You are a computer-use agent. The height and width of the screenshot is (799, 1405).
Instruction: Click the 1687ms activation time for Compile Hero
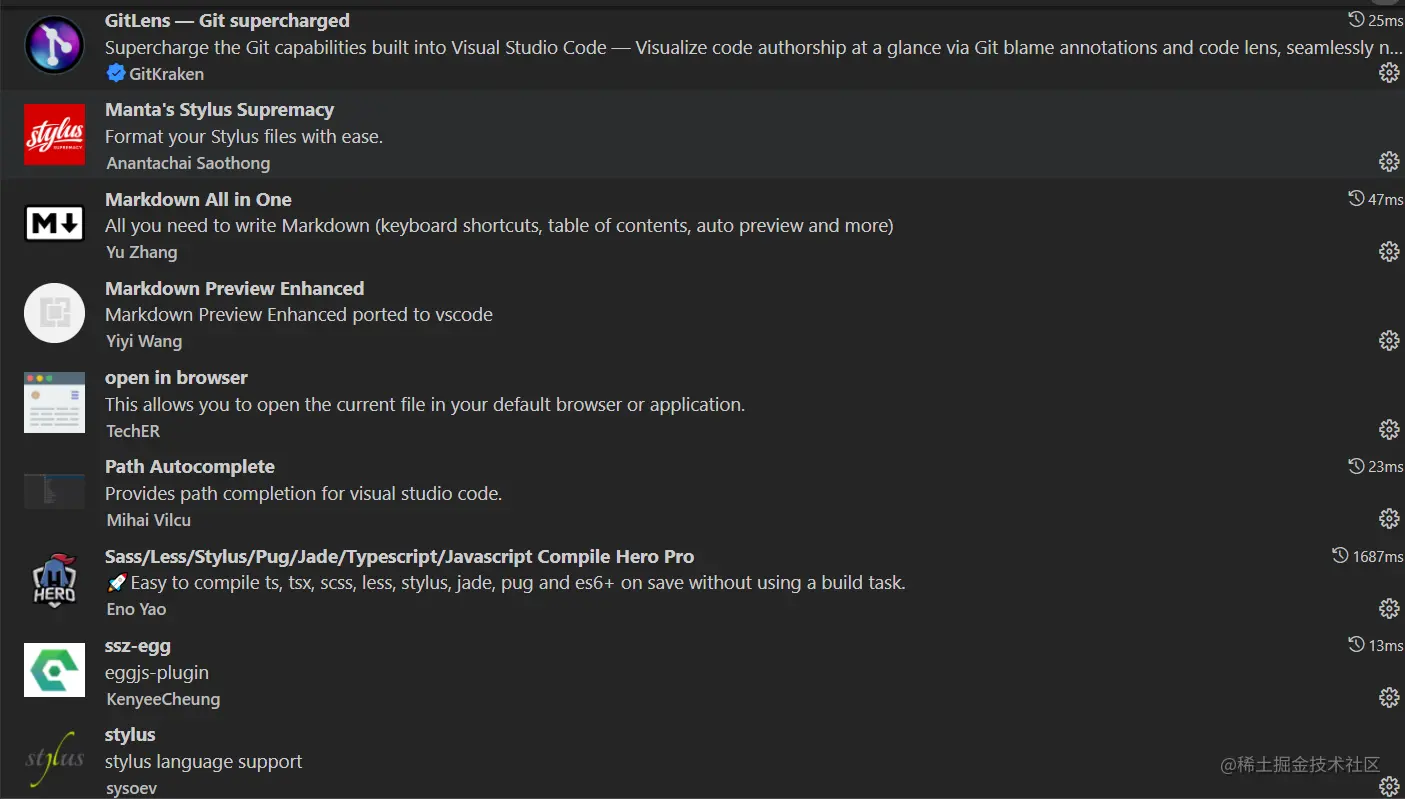coord(1368,556)
